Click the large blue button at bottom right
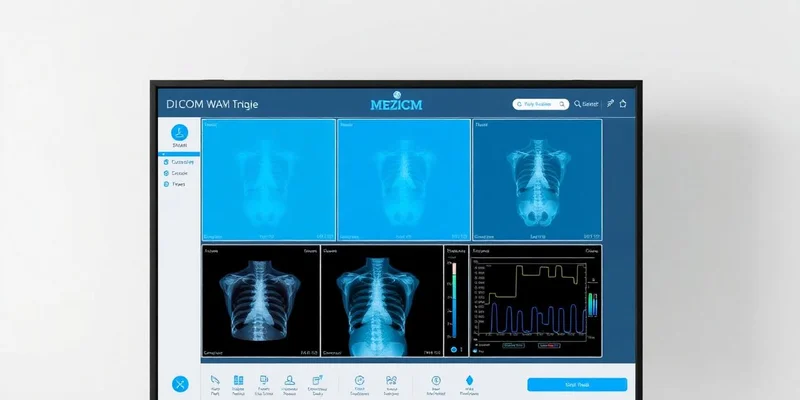 pos(577,385)
